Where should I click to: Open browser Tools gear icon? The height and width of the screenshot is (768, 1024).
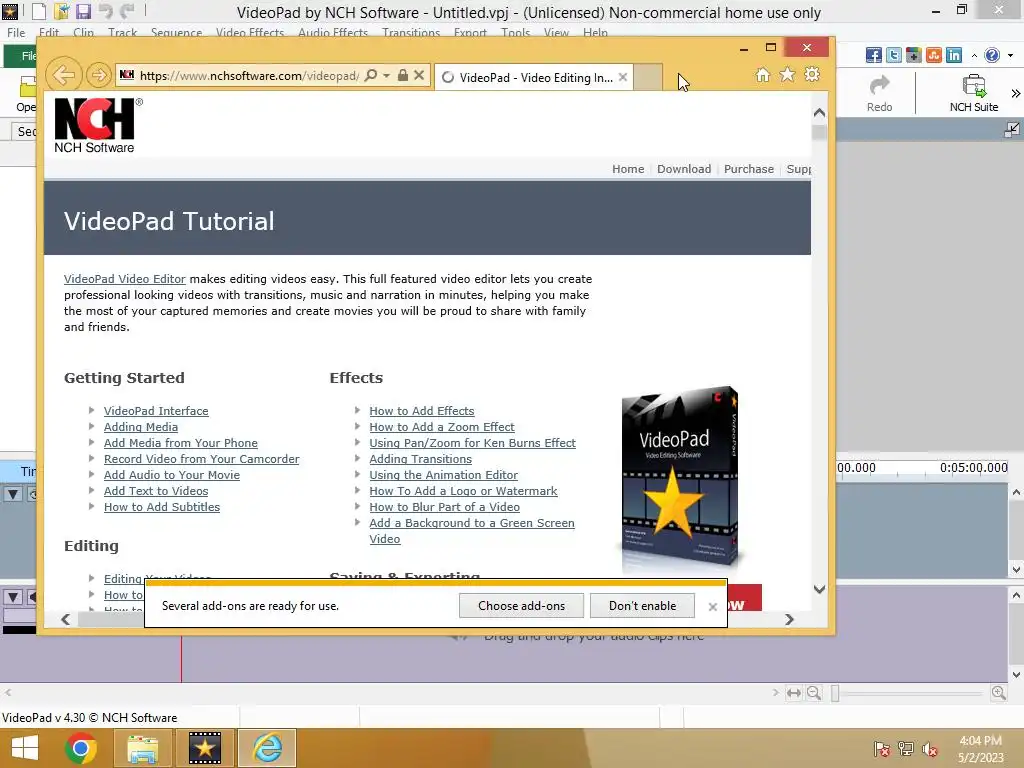click(x=812, y=74)
